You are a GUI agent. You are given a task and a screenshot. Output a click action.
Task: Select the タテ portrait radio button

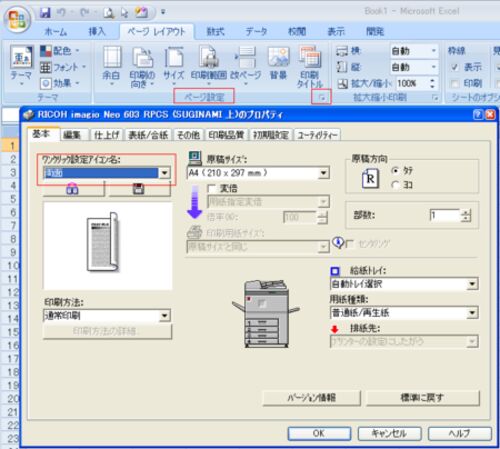[x=395, y=171]
